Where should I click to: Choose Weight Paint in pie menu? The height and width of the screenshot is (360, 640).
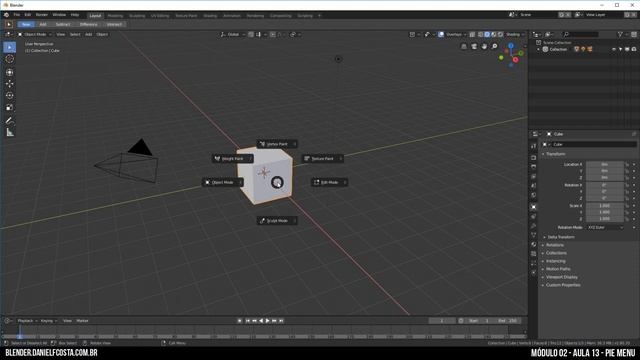[232, 159]
